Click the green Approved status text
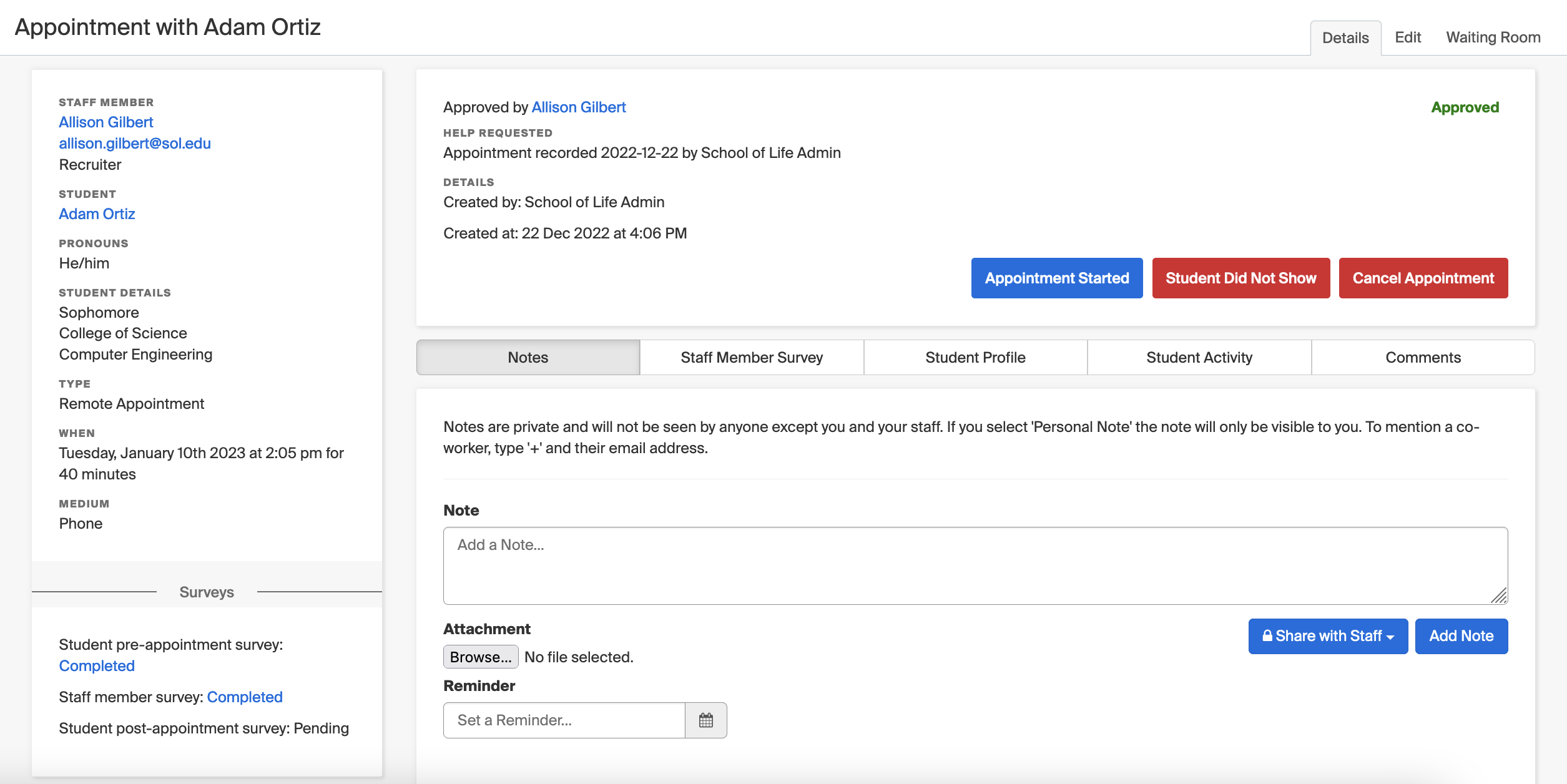This screenshot has height=784, width=1567. point(1465,107)
